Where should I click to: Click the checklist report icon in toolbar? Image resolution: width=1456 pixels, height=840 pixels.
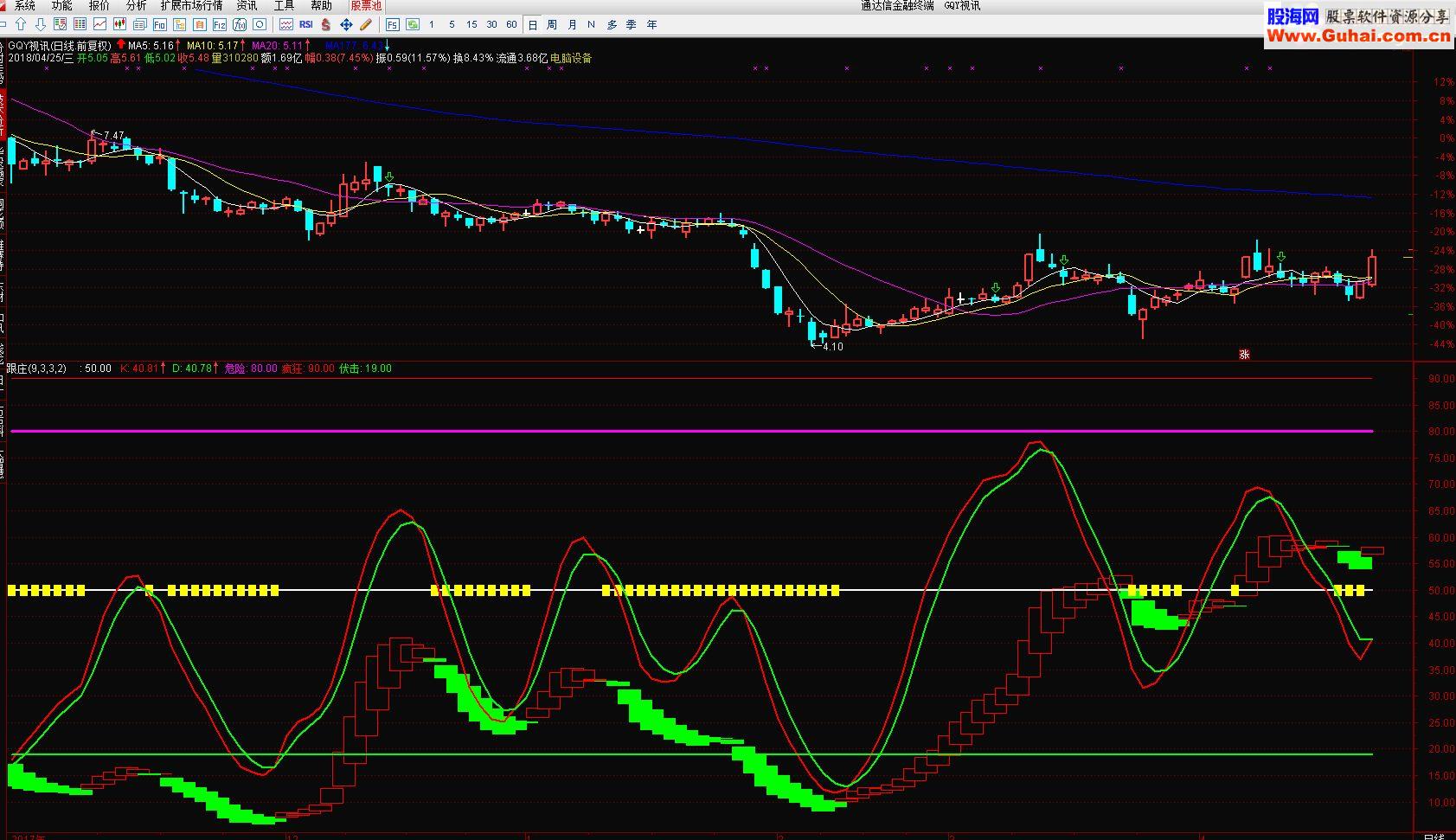pos(61,24)
